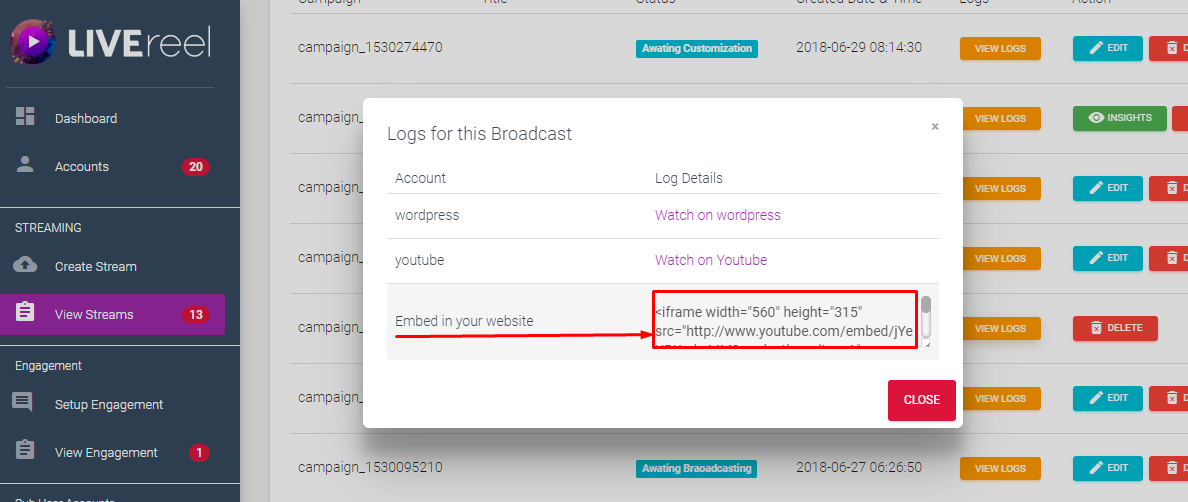The image size is (1188, 502).
Task: Click the Accounts badge showing 20
Action: (195, 167)
